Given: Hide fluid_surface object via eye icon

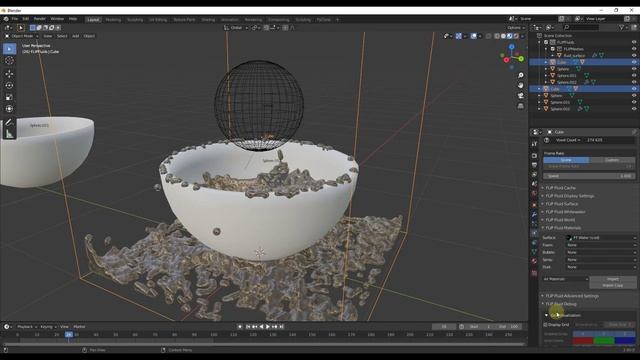Looking at the screenshot, I should [x=634, y=55].
